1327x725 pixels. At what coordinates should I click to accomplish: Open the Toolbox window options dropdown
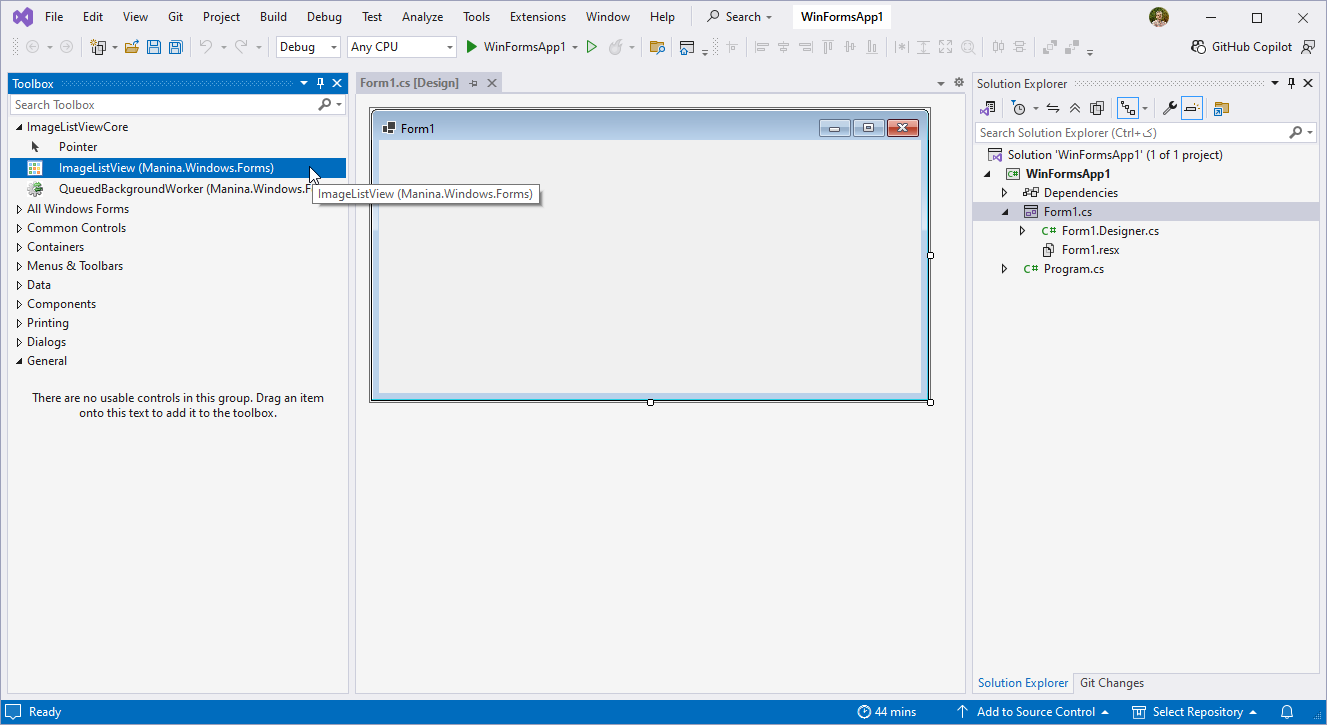click(x=304, y=84)
